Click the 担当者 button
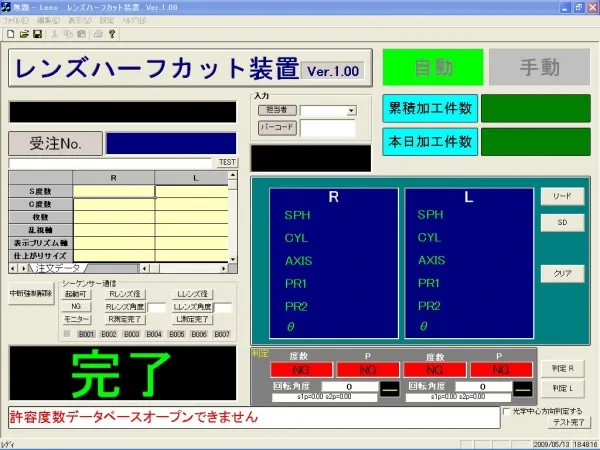This screenshot has height=450, width=600. [277, 110]
